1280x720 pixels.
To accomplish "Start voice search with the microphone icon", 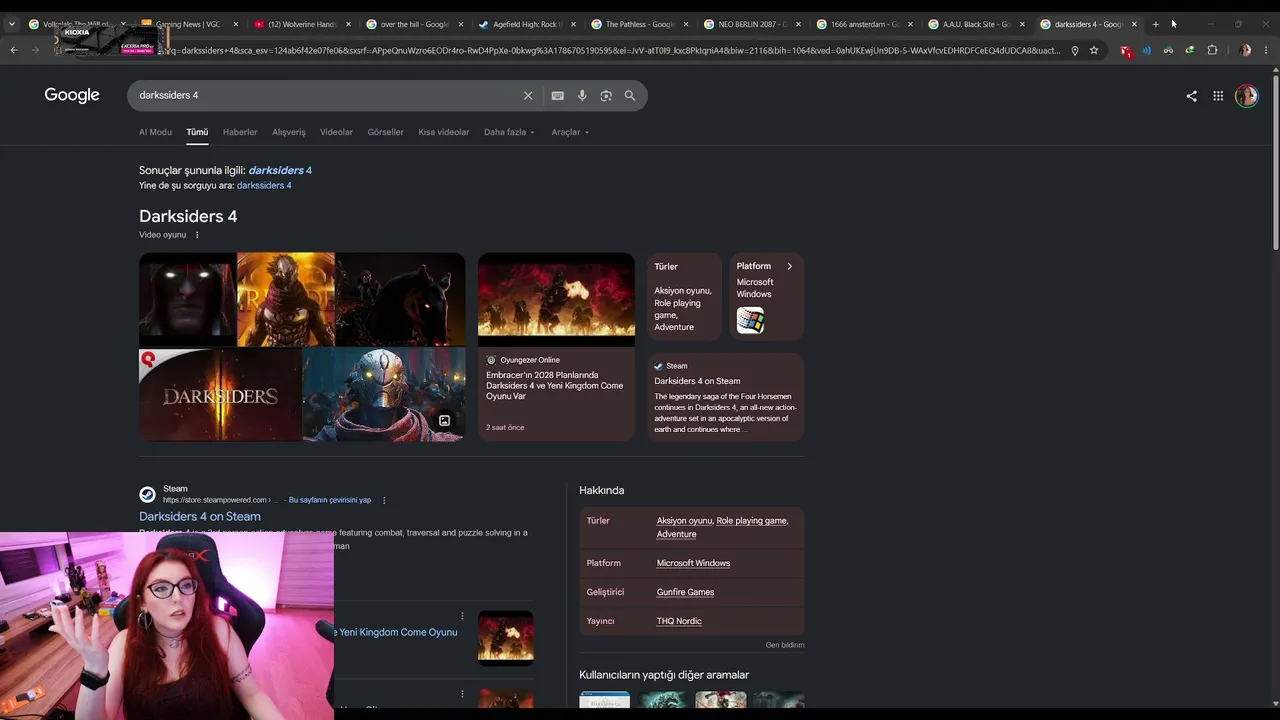I will pos(582,95).
